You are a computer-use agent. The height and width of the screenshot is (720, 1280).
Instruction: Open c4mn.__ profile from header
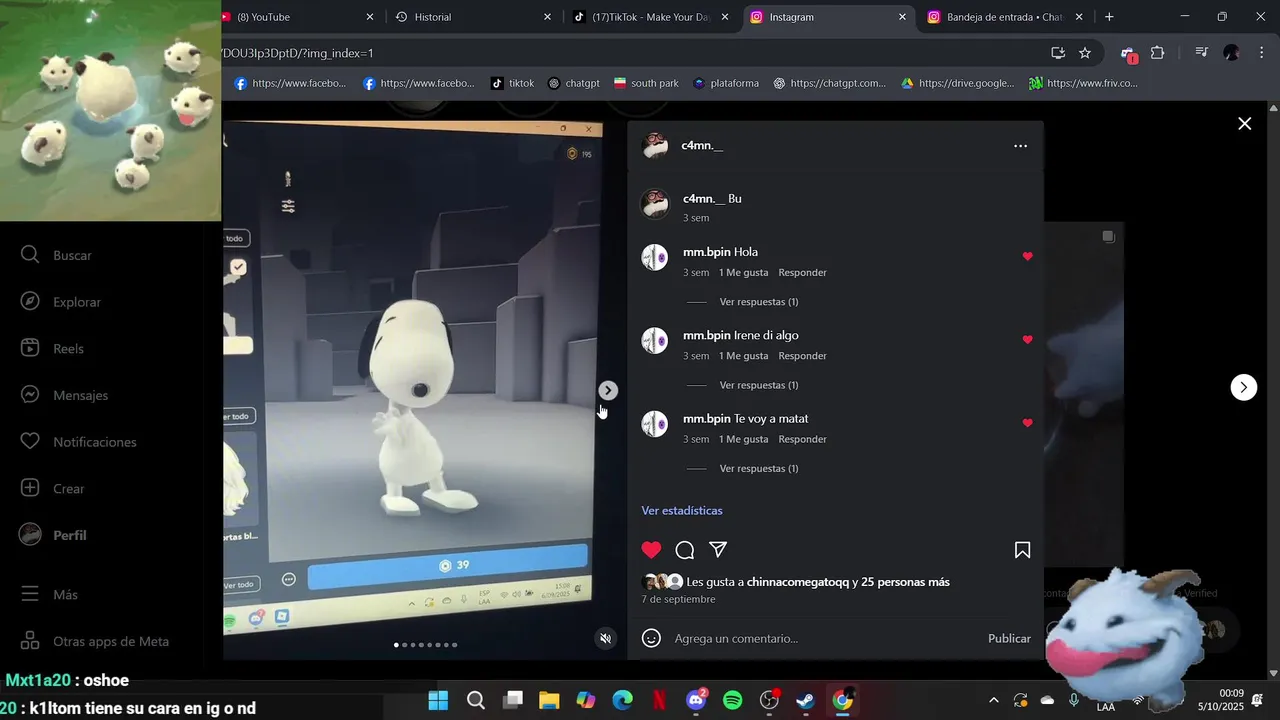tap(702, 146)
